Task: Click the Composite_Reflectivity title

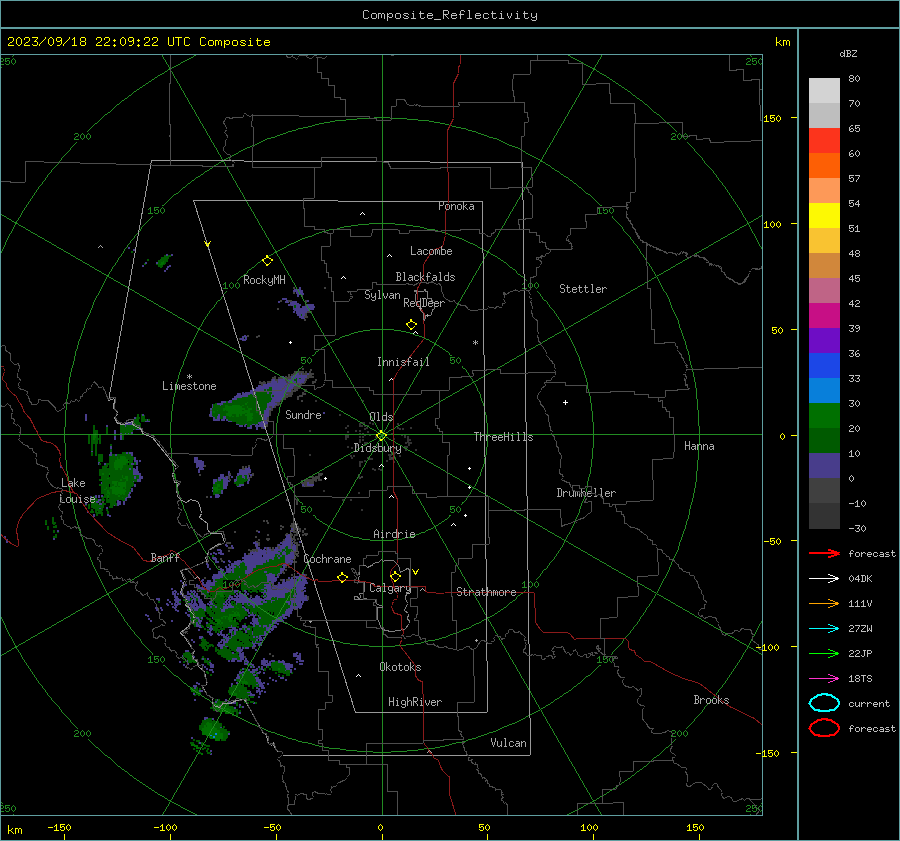Action: pos(449,15)
